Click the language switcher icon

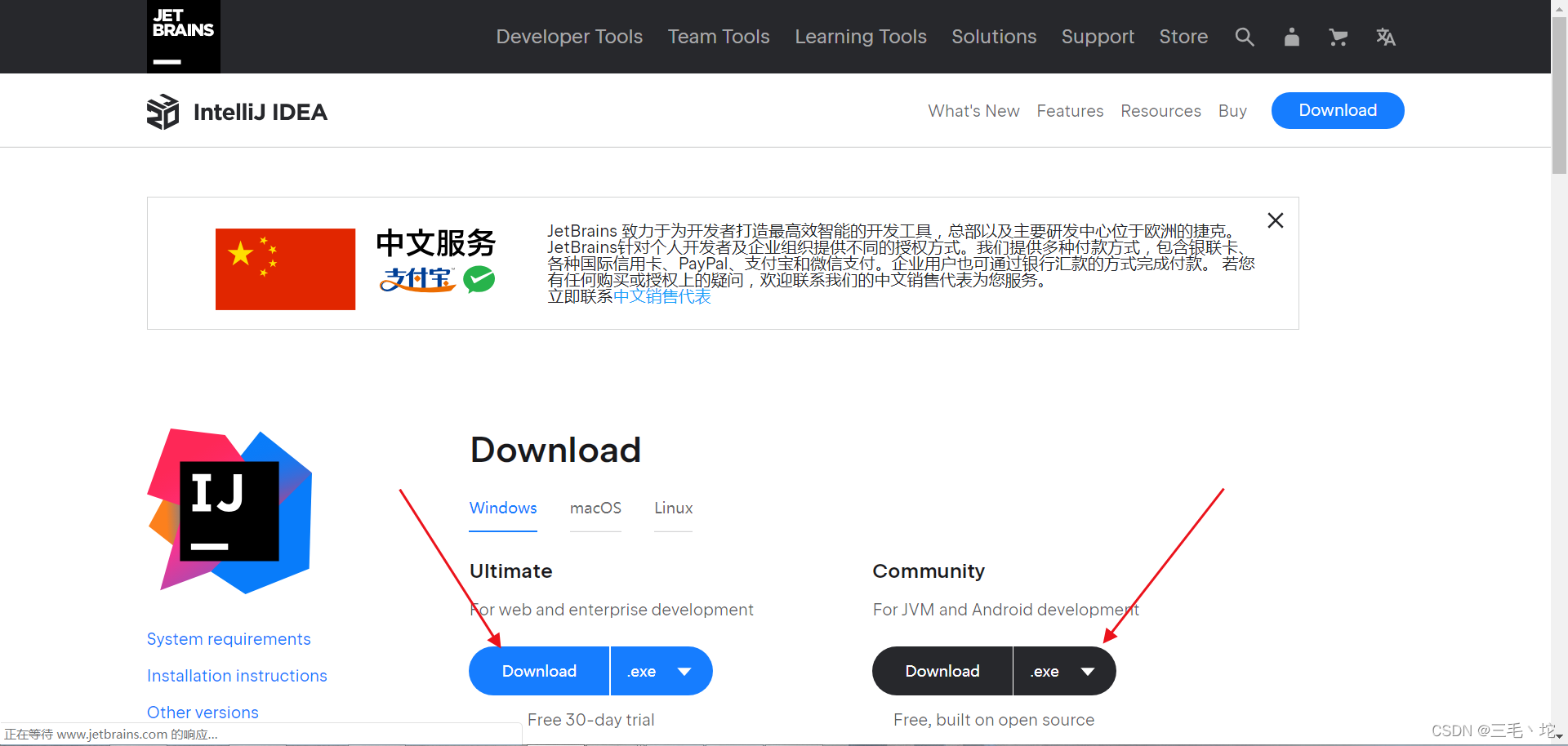(1385, 37)
